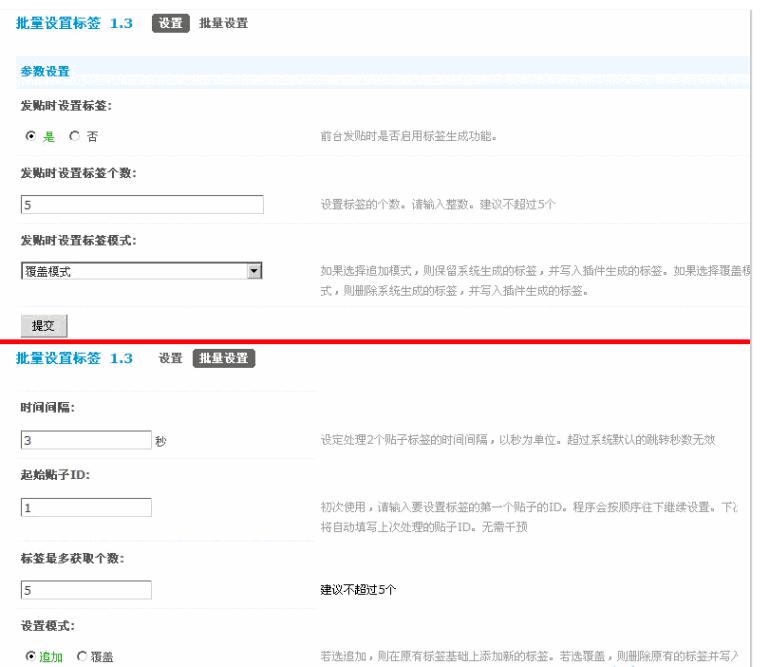The image size is (771, 667).
Task: Click the 批量设置标签 1.3 title above 时间间隔
Action: (77, 359)
